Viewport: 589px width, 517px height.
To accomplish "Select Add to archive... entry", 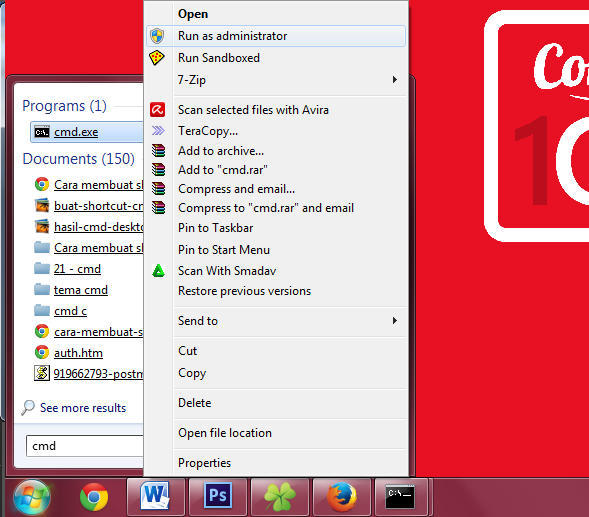I will coord(276,151).
